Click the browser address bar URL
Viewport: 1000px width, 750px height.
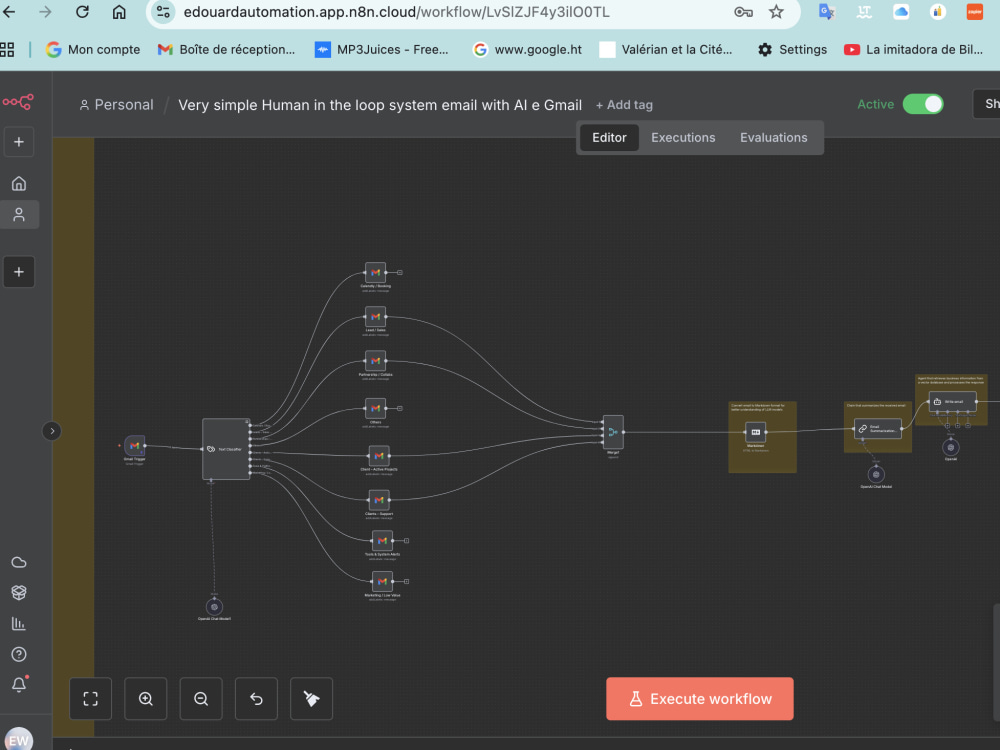tap(396, 12)
